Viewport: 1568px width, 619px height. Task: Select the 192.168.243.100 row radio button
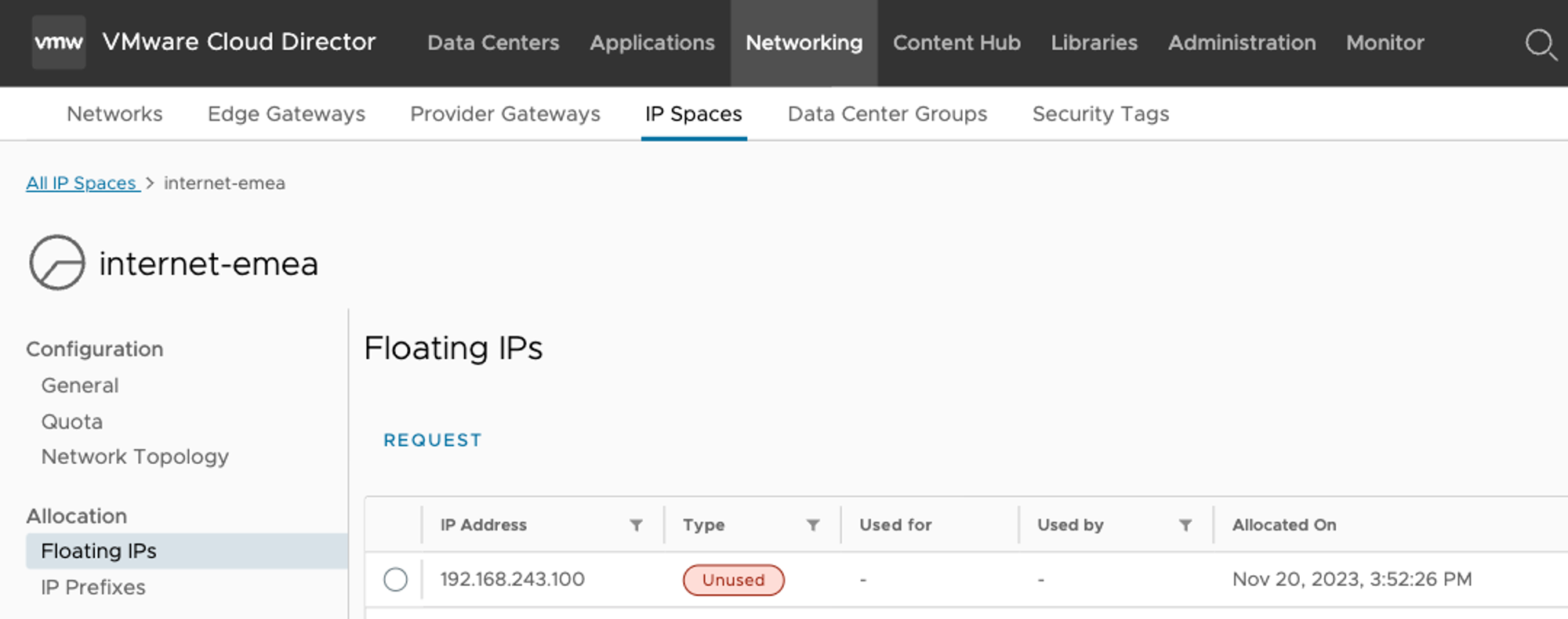pyautogui.click(x=396, y=580)
